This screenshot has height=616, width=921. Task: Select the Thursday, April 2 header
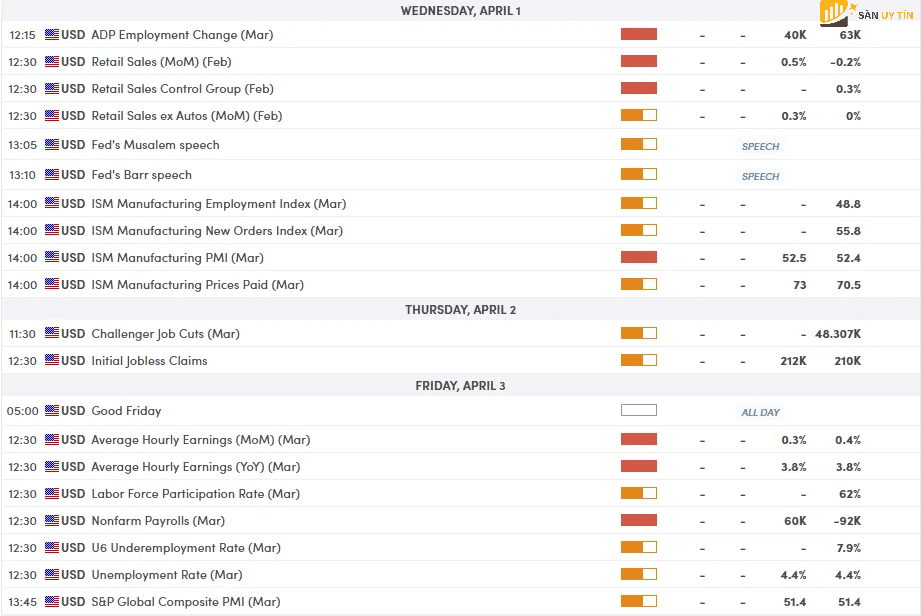pyautogui.click(x=460, y=310)
